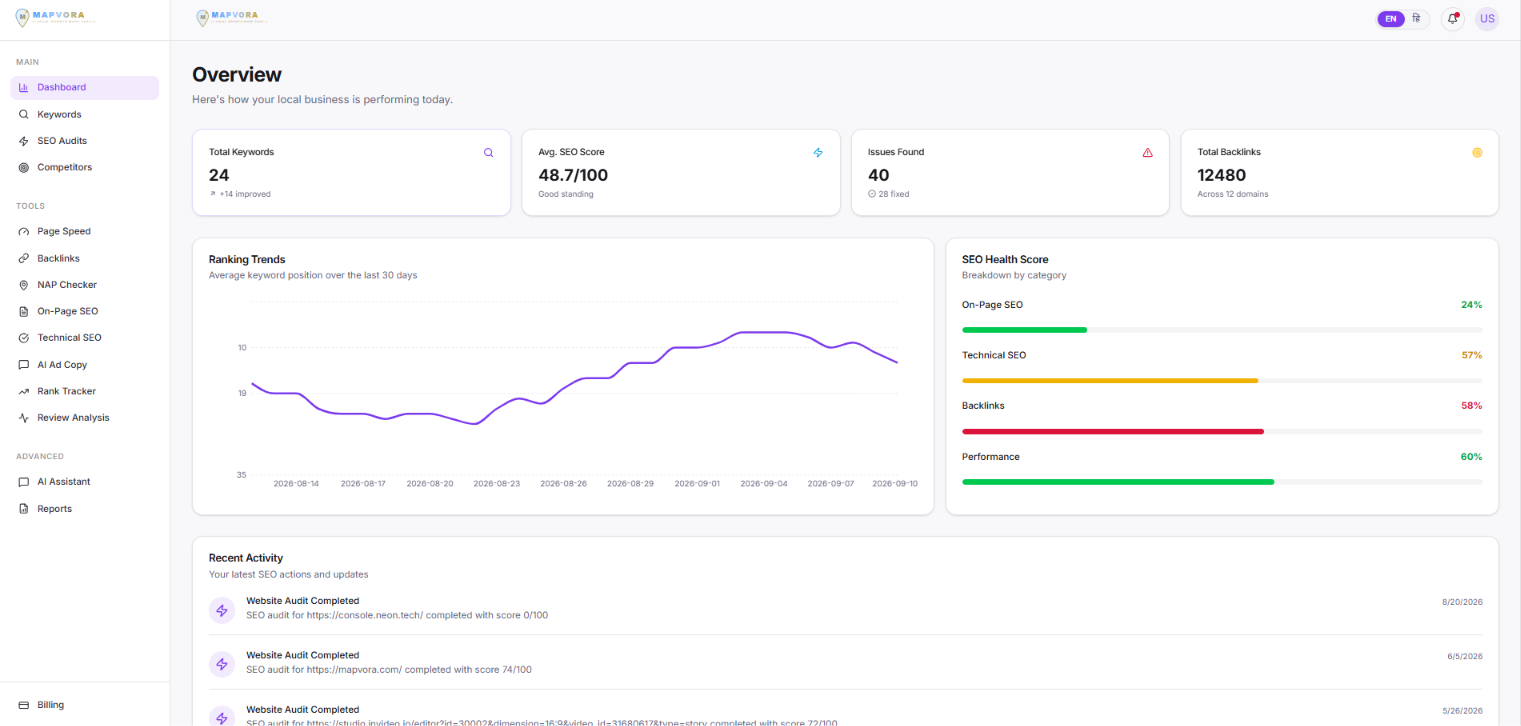Open the Keywords page
The image size is (1521, 726).
coord(85,114)
